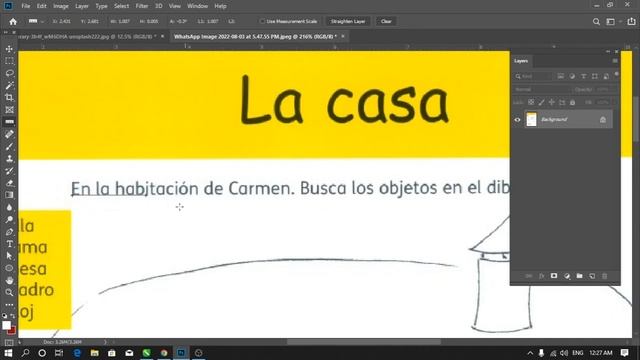Select the Dodge tool
The width and height of the screenshot is (640, 360).
pos(9,220)
